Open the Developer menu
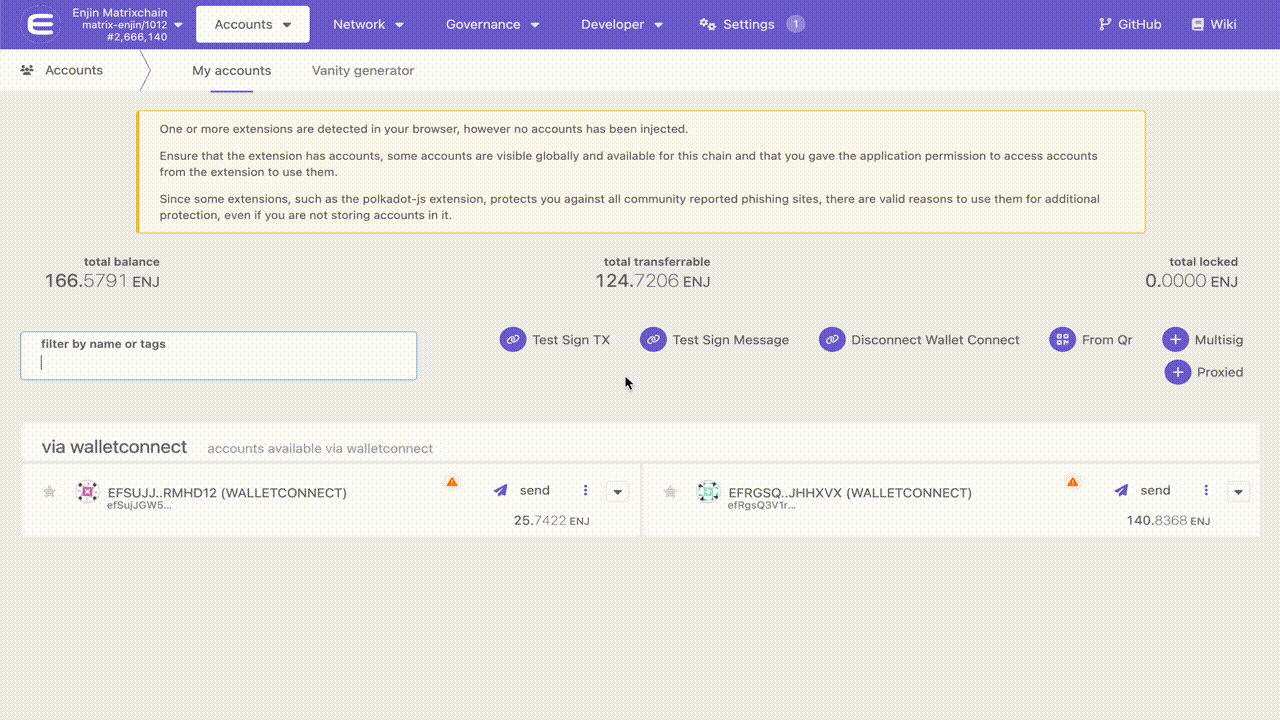The image size is (1280, 720). click(622, 24)
